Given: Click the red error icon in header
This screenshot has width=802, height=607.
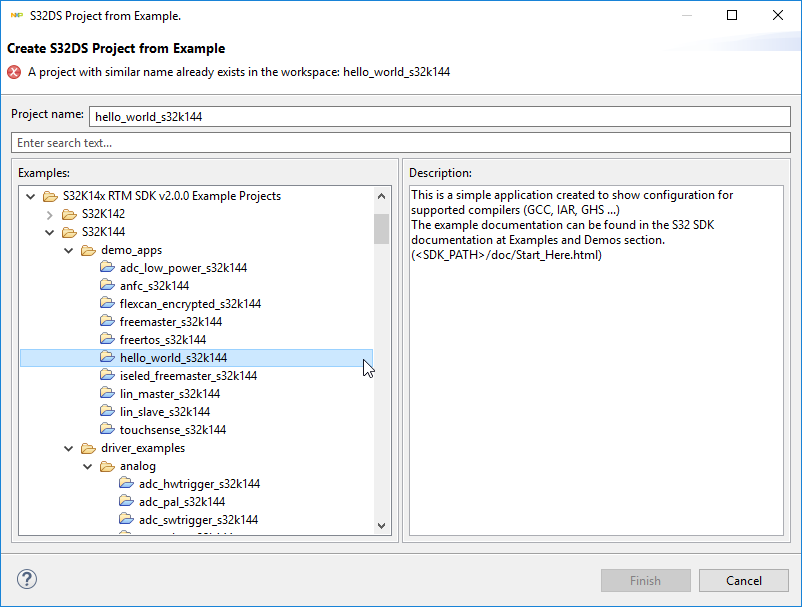Looking at the screenshot, I should point(14,72).
